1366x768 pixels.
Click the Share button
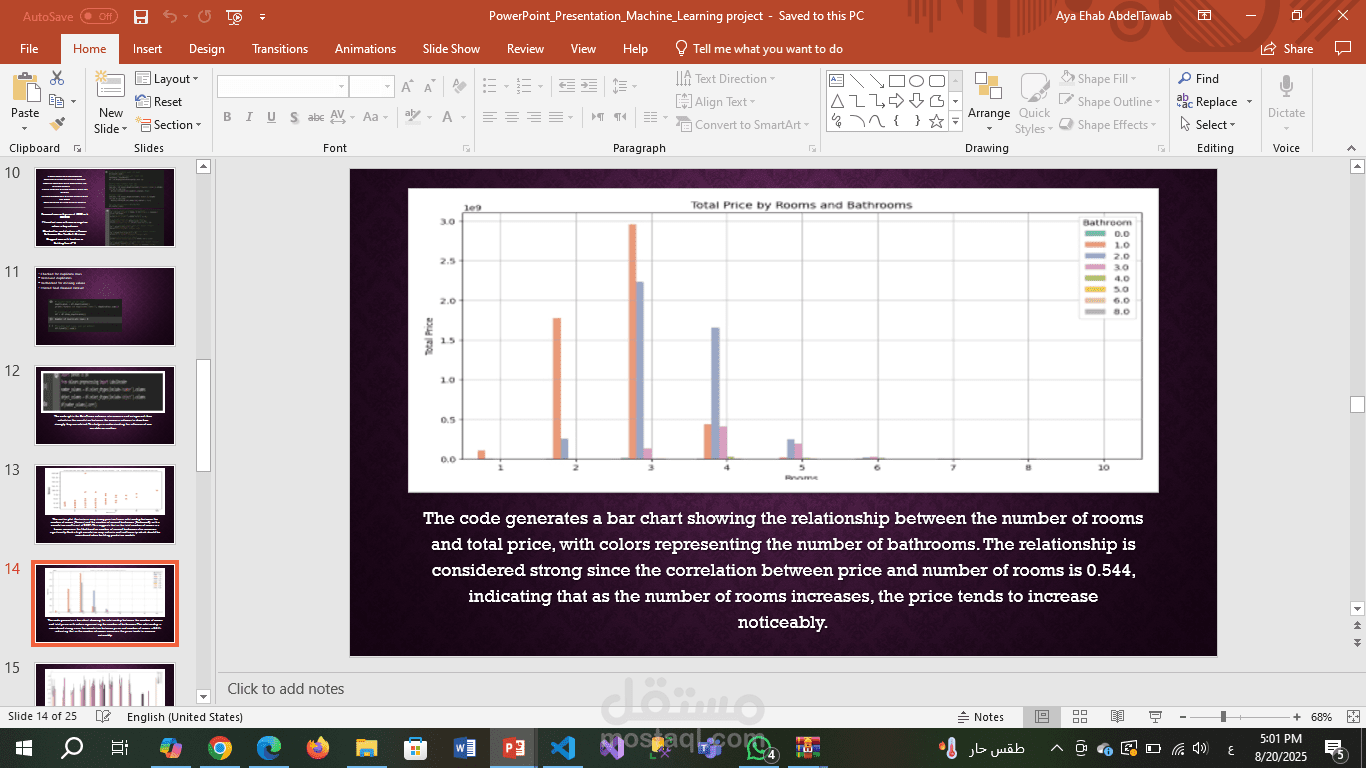coord(1287,48)
